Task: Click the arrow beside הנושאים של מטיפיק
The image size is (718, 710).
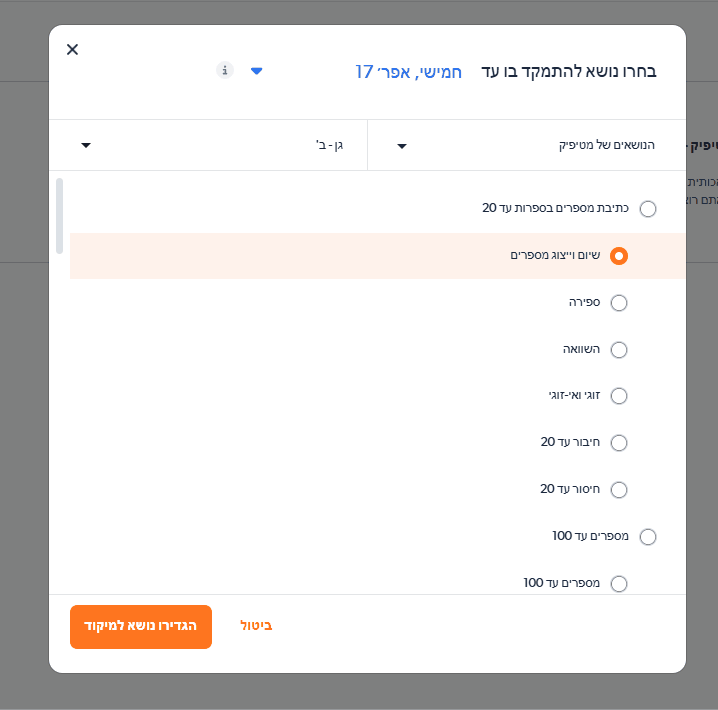Action: (x=402, y=146)
